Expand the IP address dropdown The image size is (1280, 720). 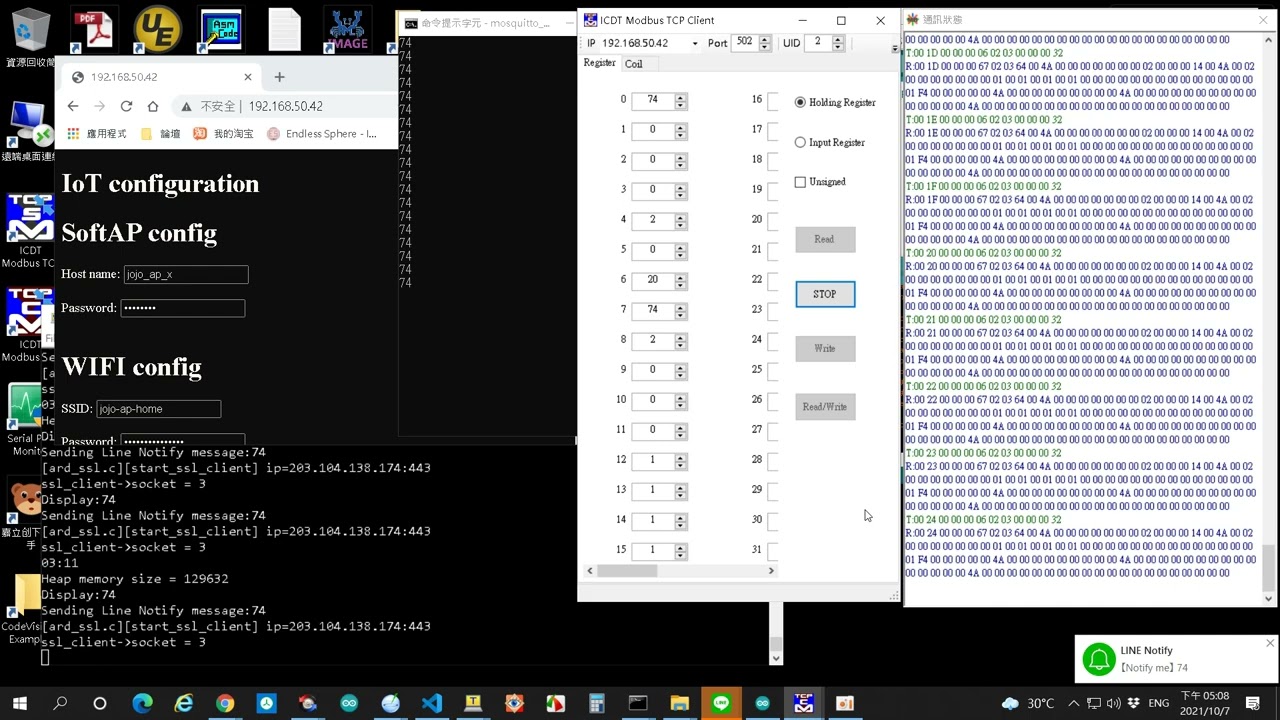[x=695, y=44]
